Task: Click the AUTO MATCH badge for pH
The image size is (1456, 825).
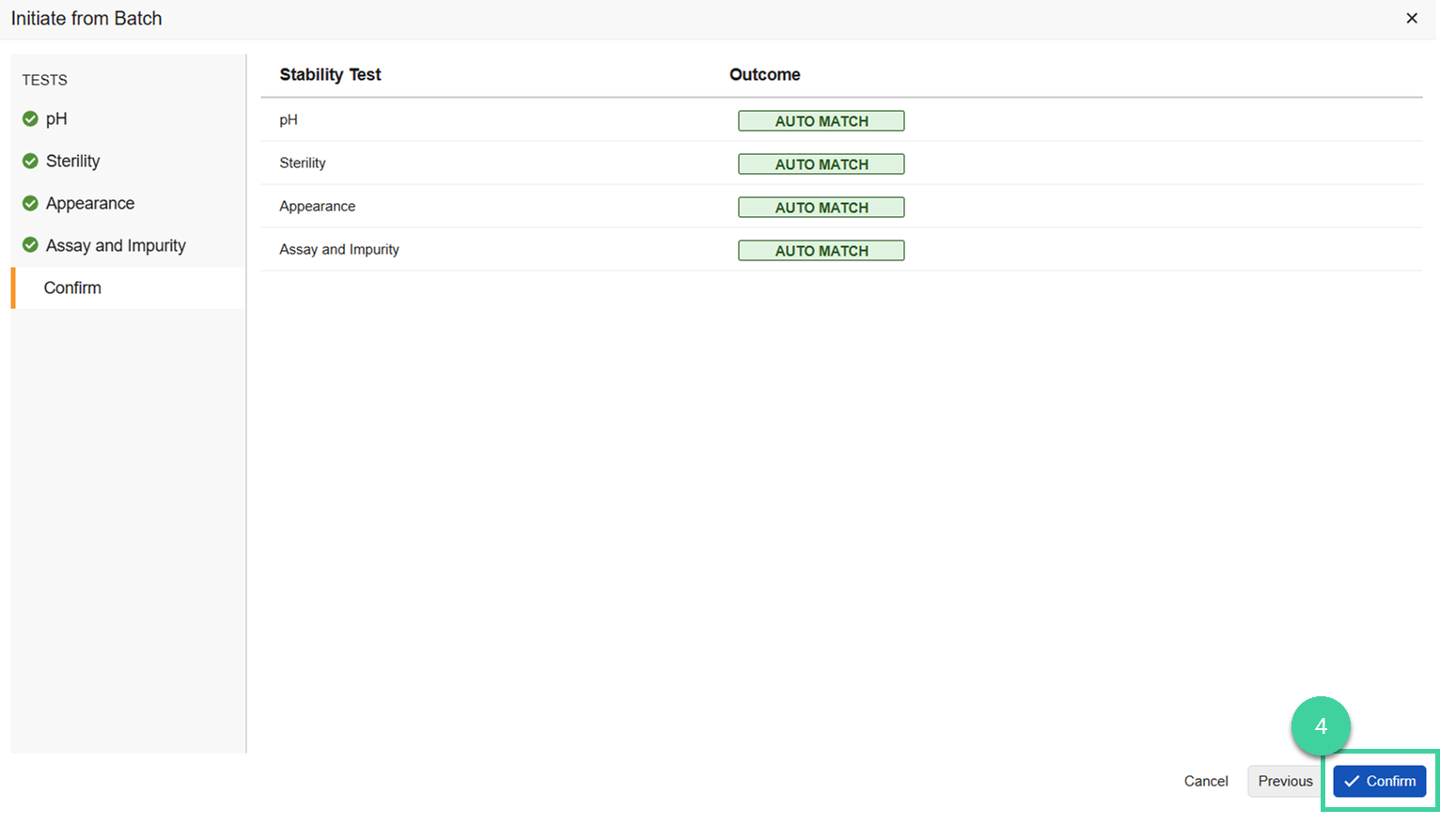Action: [820, 120]
